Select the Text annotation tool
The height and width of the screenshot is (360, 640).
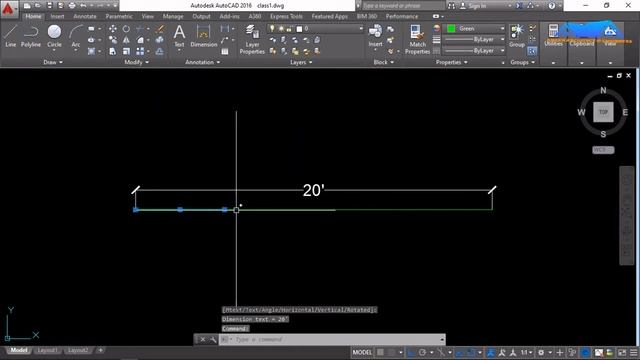[179, 36]
